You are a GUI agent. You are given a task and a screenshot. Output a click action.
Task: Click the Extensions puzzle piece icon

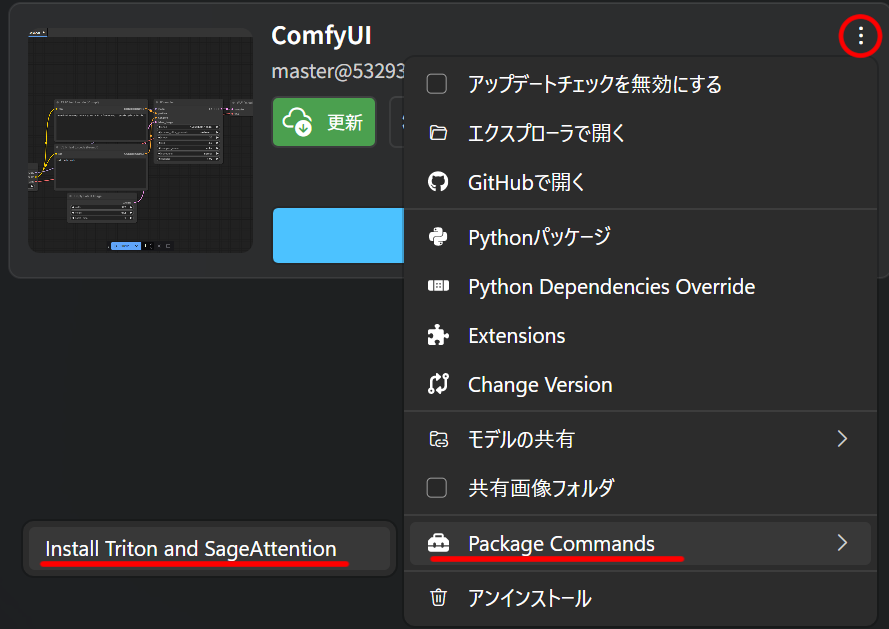pyautogui.click(x=438, y=336)
